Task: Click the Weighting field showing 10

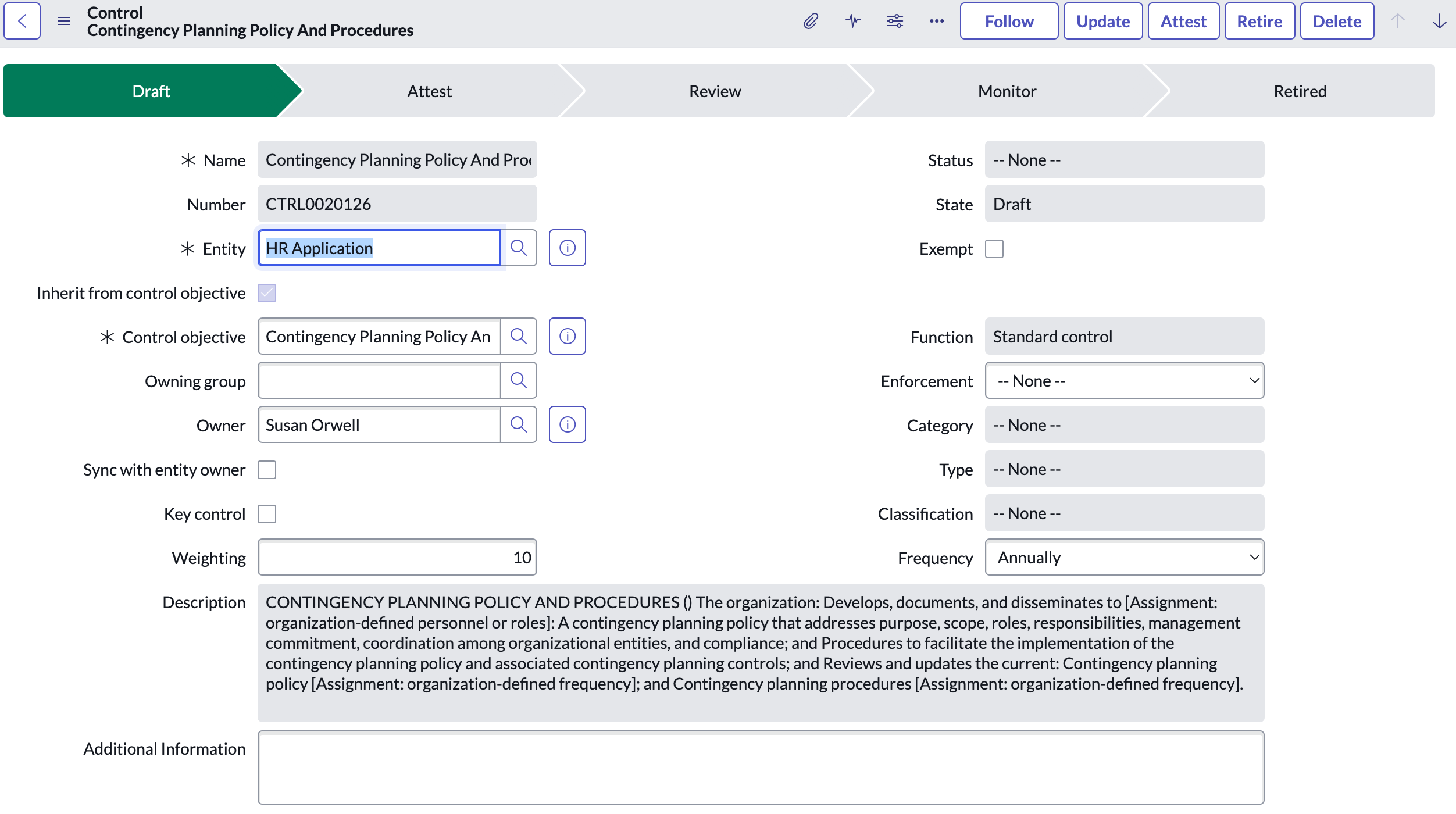Action: point(397,558)
